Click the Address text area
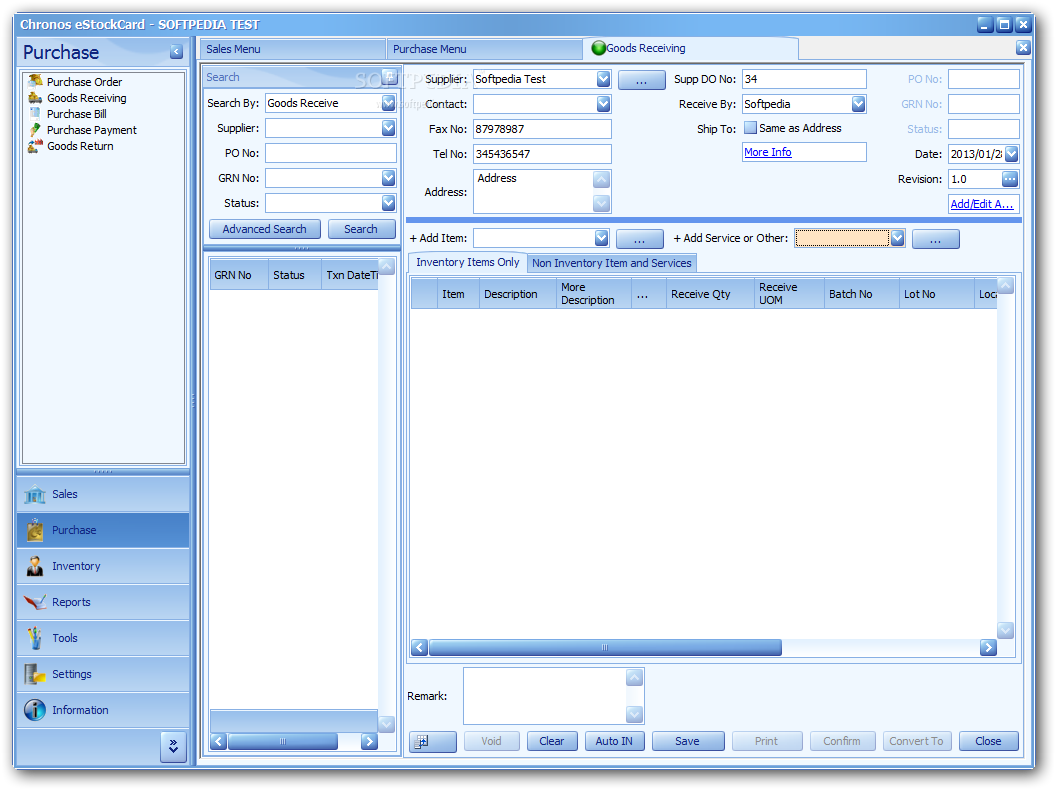Screen dimensions: 1056x790 (533, 191)
